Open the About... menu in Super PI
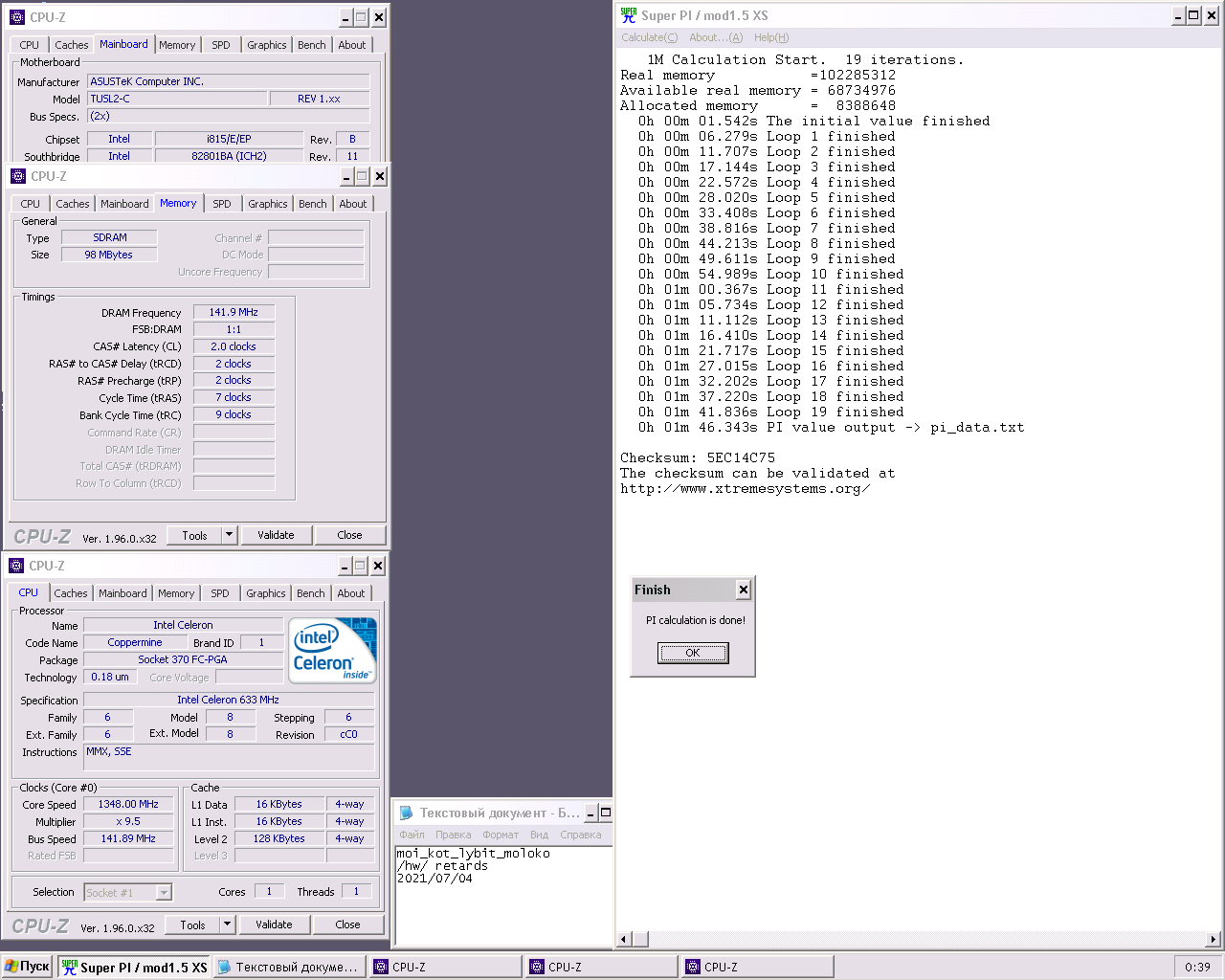1225x980 pixels. [x=716, y=37]
